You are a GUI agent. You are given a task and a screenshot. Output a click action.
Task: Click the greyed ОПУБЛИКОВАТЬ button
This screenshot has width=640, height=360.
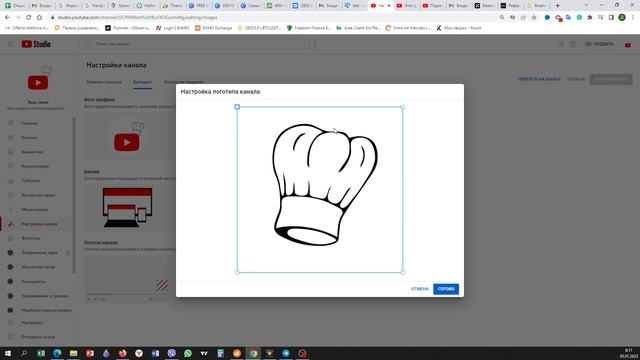click(x=611, y=79)
